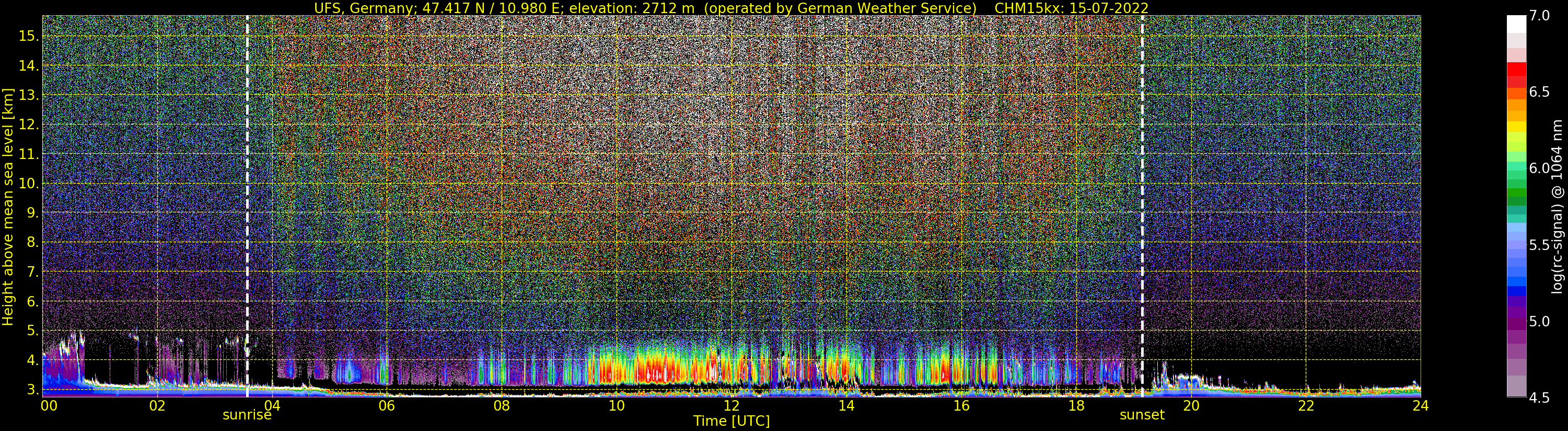Click the height tick label "15."
Screen dimensions: 1568x431
pyautogui.click(x=29, y=36)
